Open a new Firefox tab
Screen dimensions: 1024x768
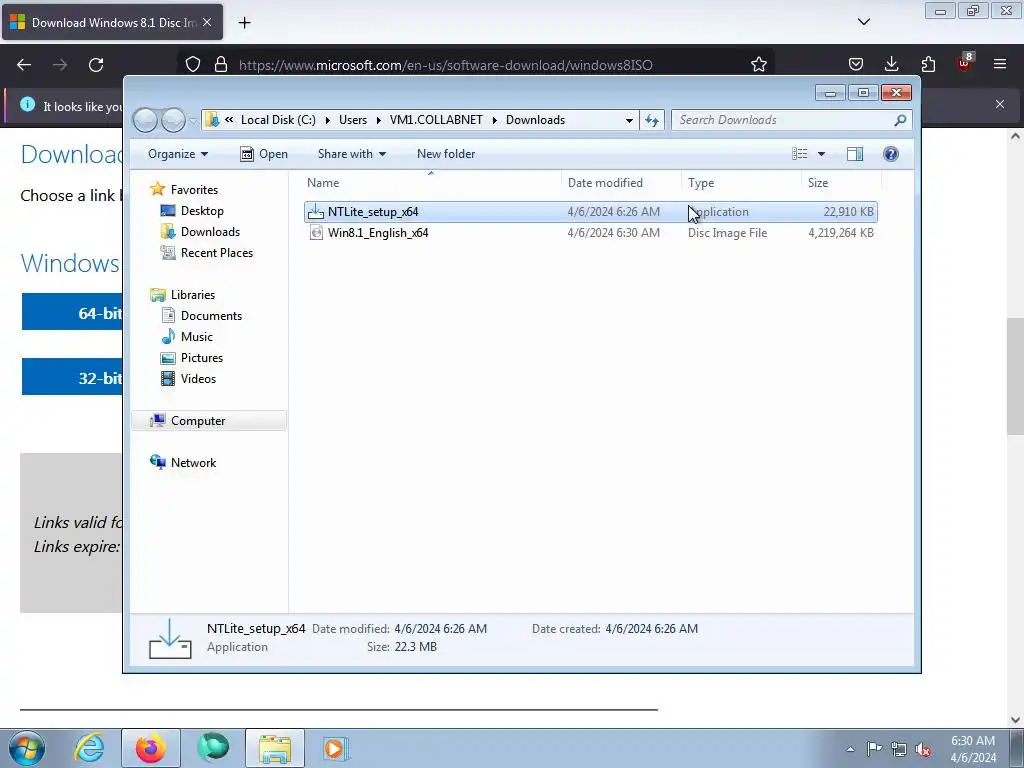[x=244, y=23]
